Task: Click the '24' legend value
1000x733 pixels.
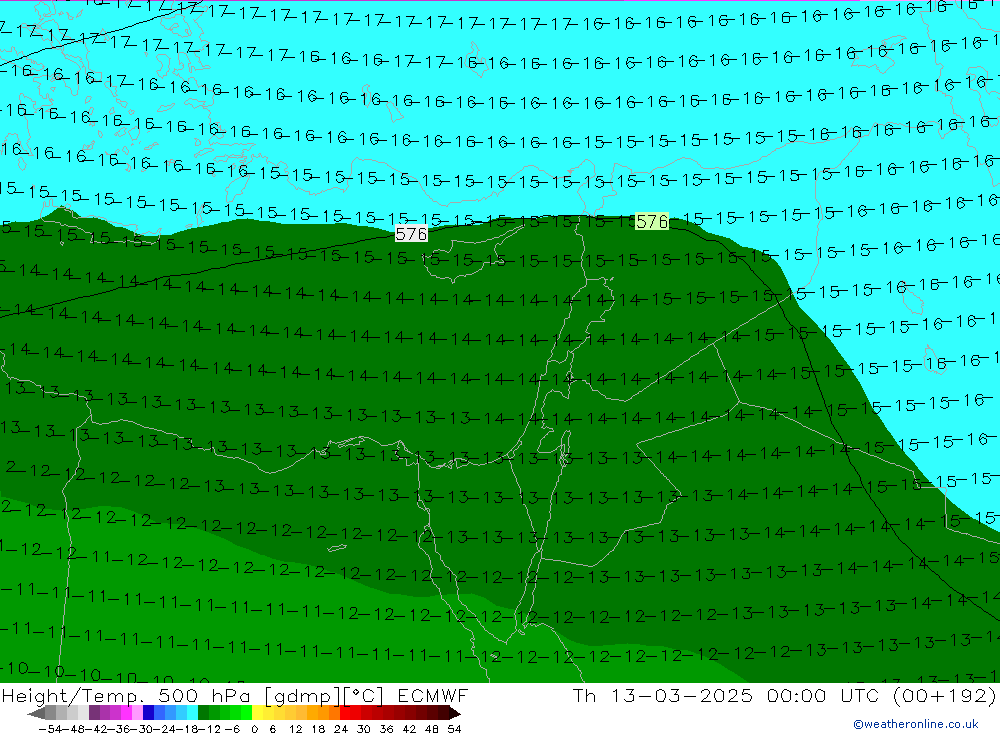Action: coord(341,729)
